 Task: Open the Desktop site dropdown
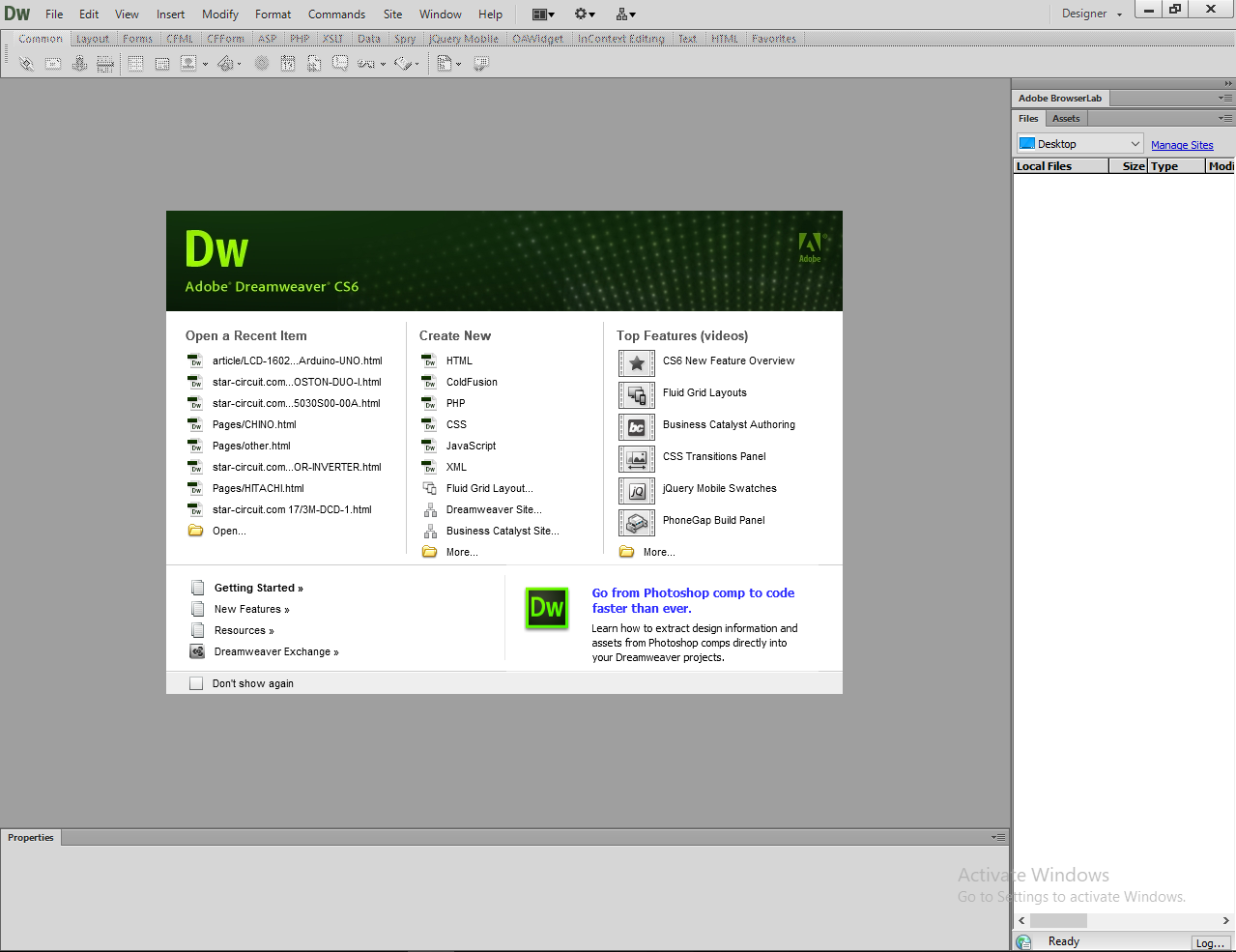coord(1079,144)
